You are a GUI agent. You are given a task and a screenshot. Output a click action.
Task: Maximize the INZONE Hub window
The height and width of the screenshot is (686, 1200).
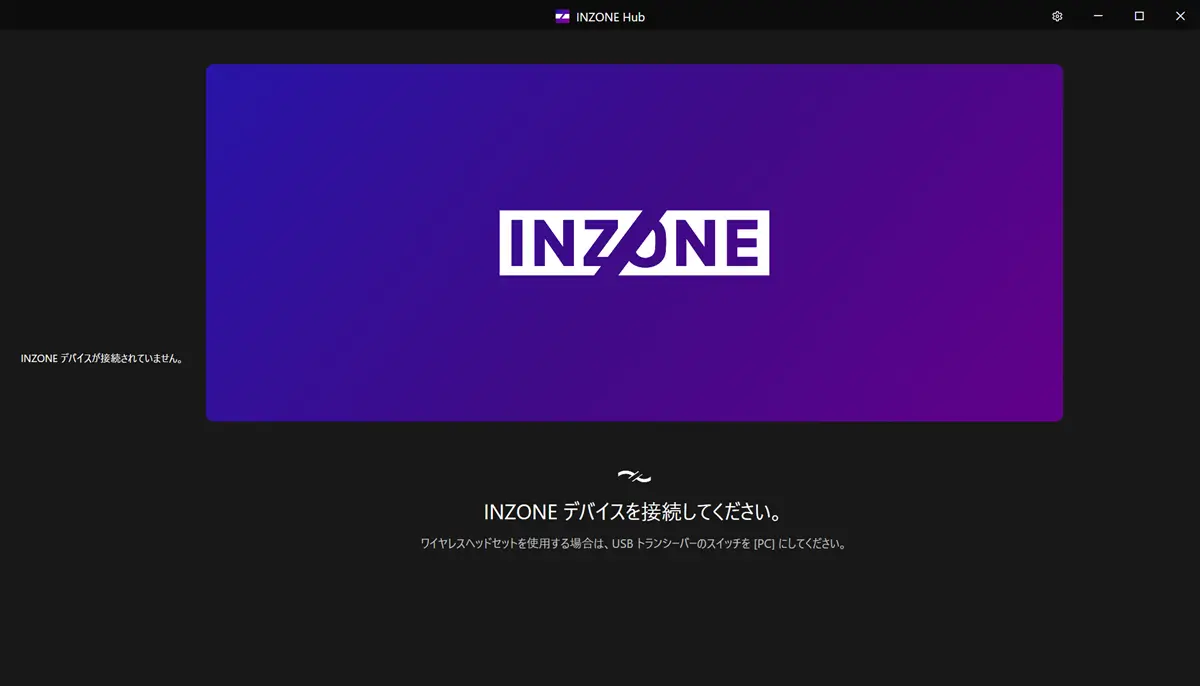coord(1139,16)
